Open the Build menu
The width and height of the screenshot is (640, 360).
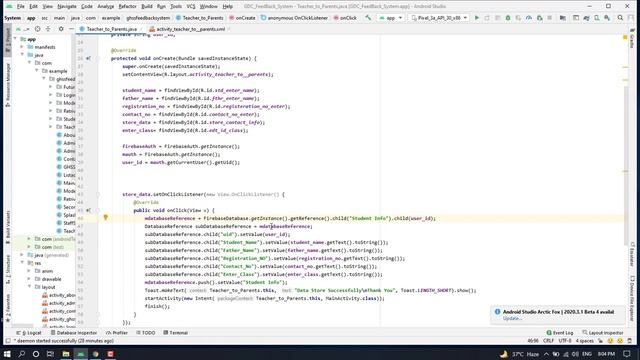[x=147, y=7]
